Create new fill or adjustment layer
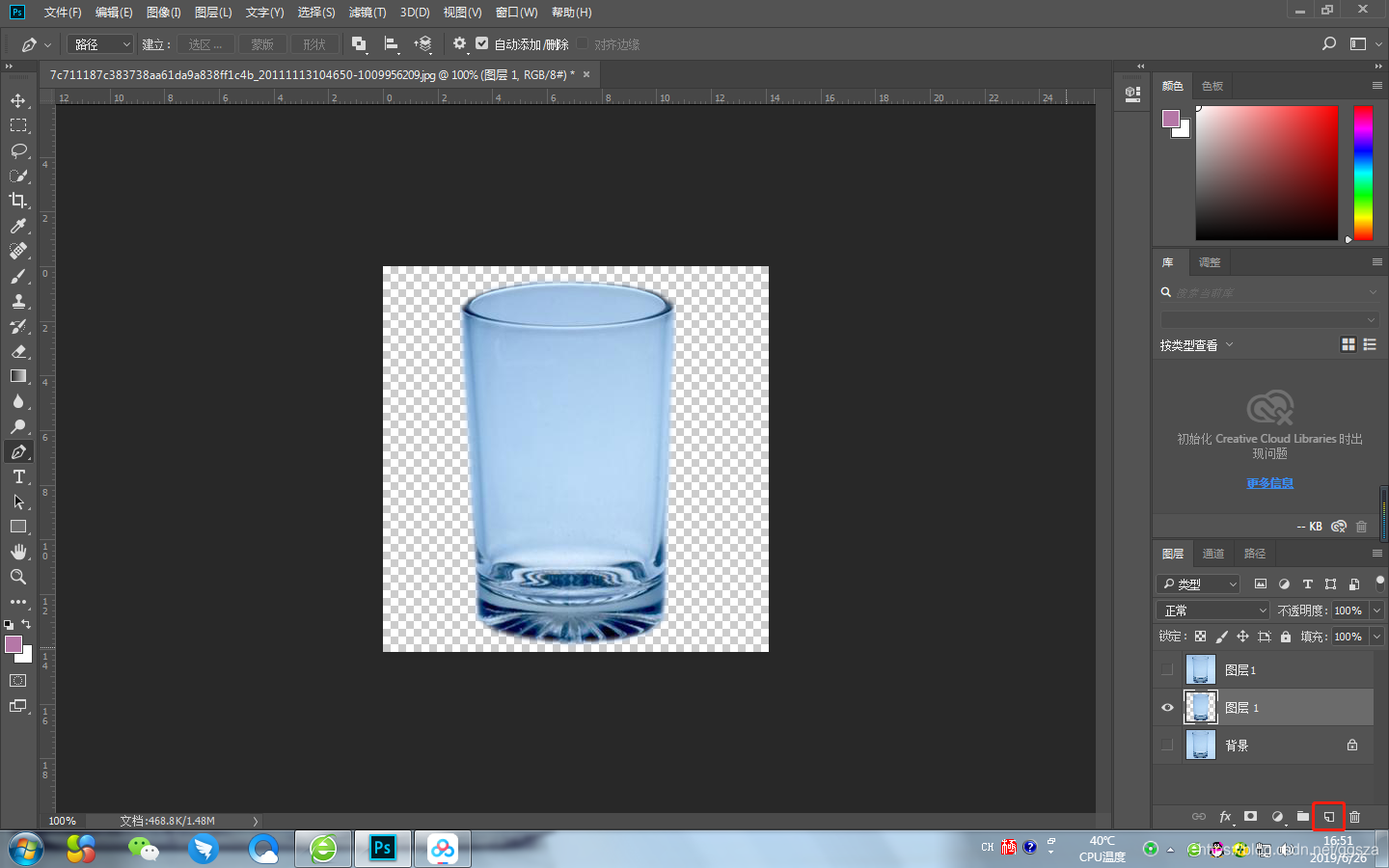Screen dimensions: 1389x868 [1277, 817]
